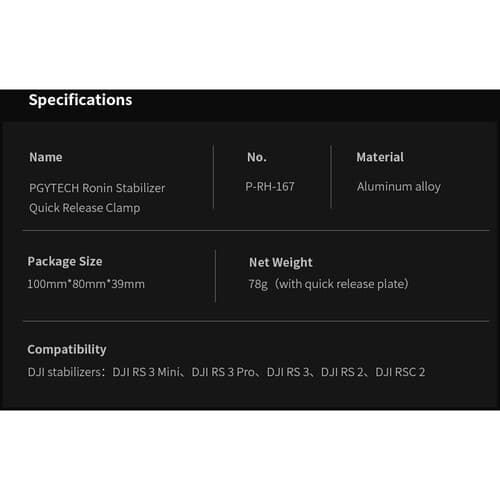The width and height of the screenshot is (500, 500).
Task: Select the Compatibility heading
Action: tap(67, 349)
